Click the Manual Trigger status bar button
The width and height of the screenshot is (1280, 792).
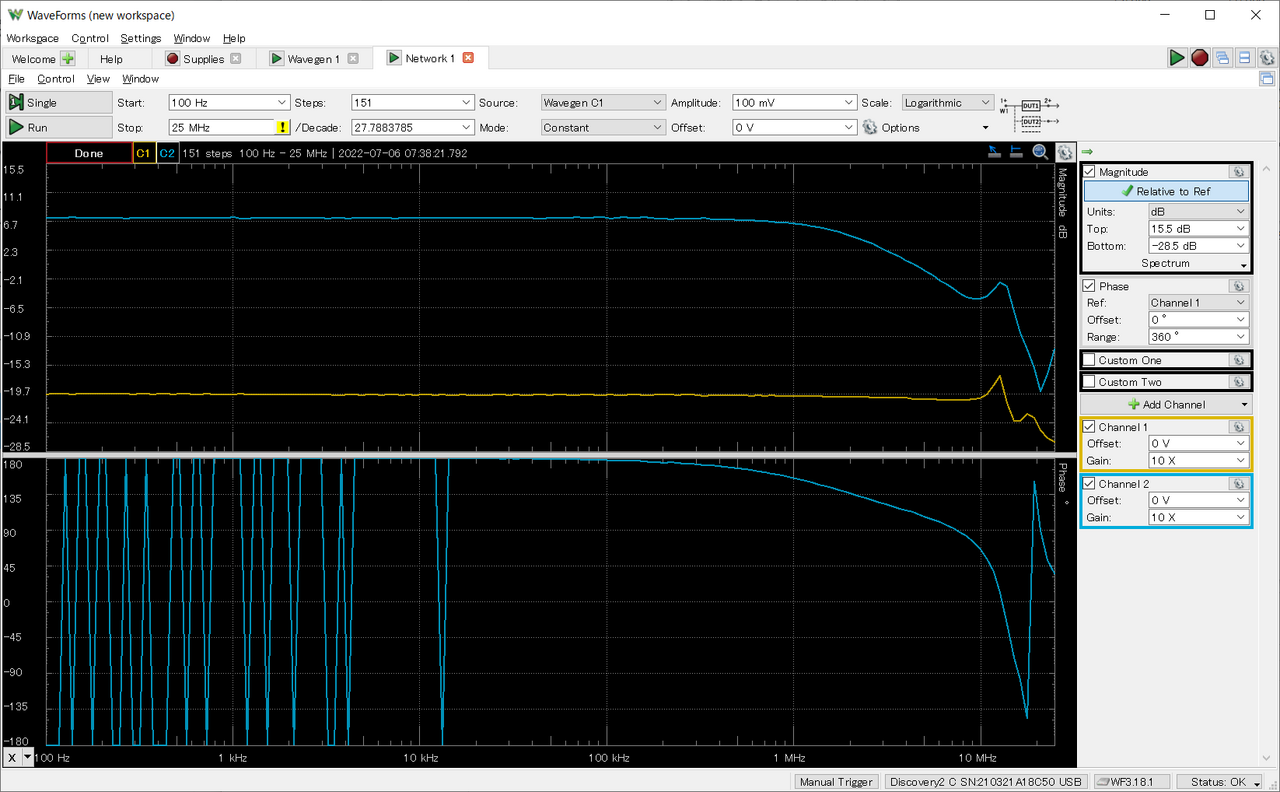[836, 782]
